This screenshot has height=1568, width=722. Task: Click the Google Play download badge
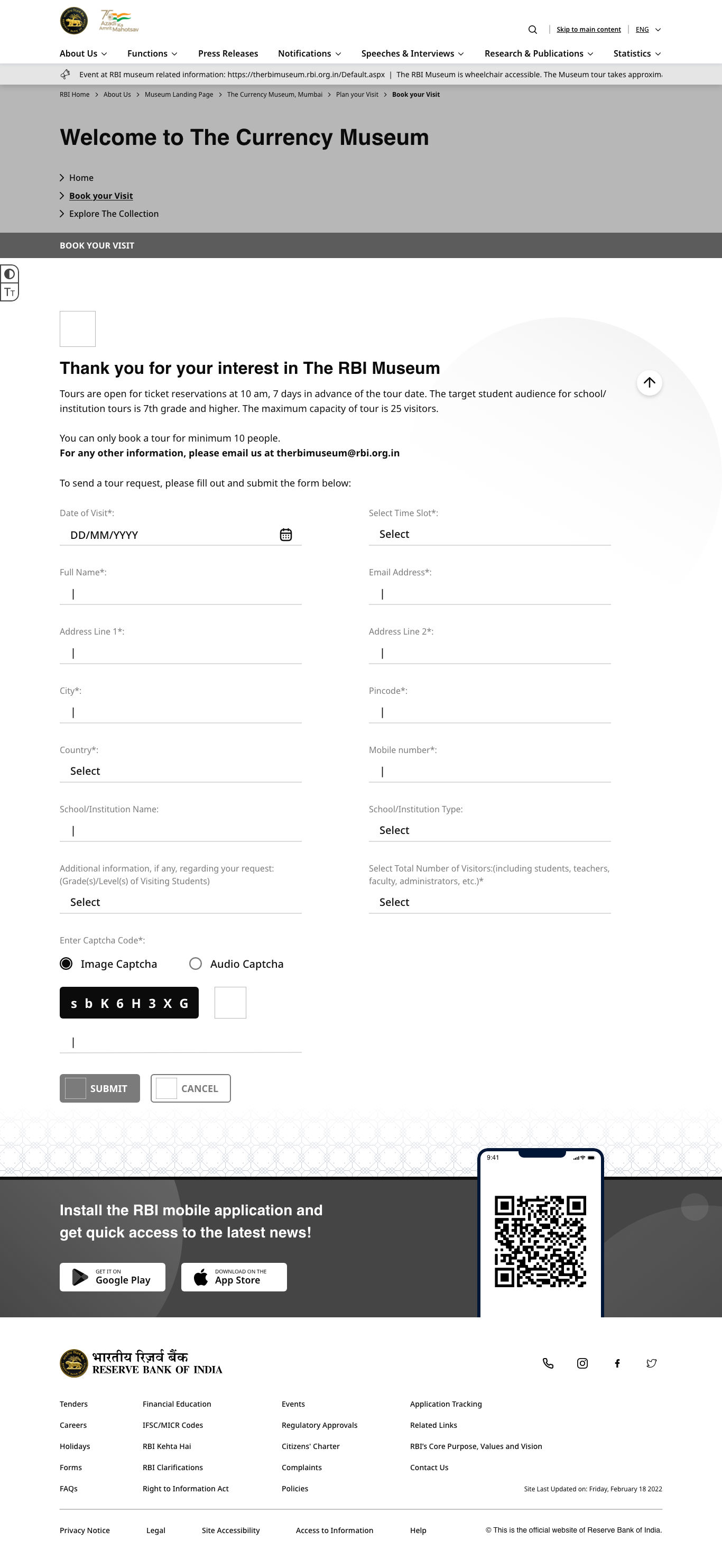click(113, 1277)
